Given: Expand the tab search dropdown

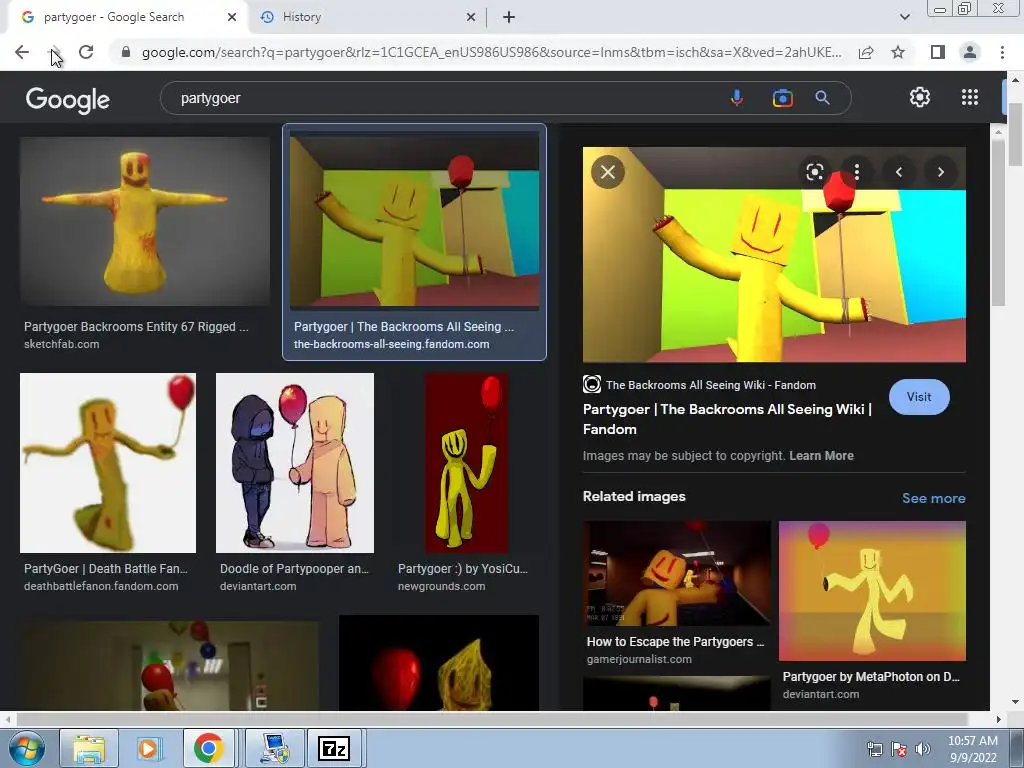Looking at the screenshot, I should (x=904, y=18).
